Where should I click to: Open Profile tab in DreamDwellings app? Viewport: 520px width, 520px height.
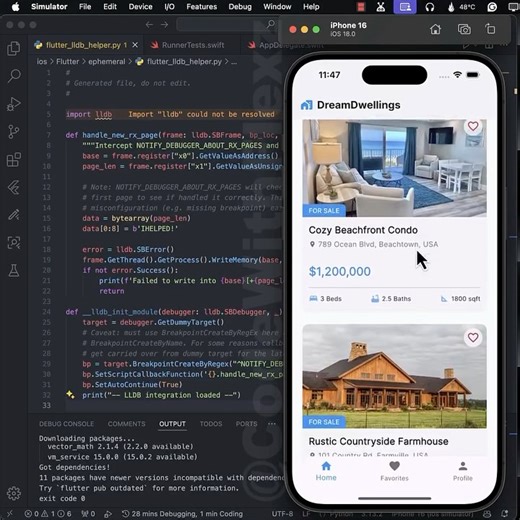point(463,471)
